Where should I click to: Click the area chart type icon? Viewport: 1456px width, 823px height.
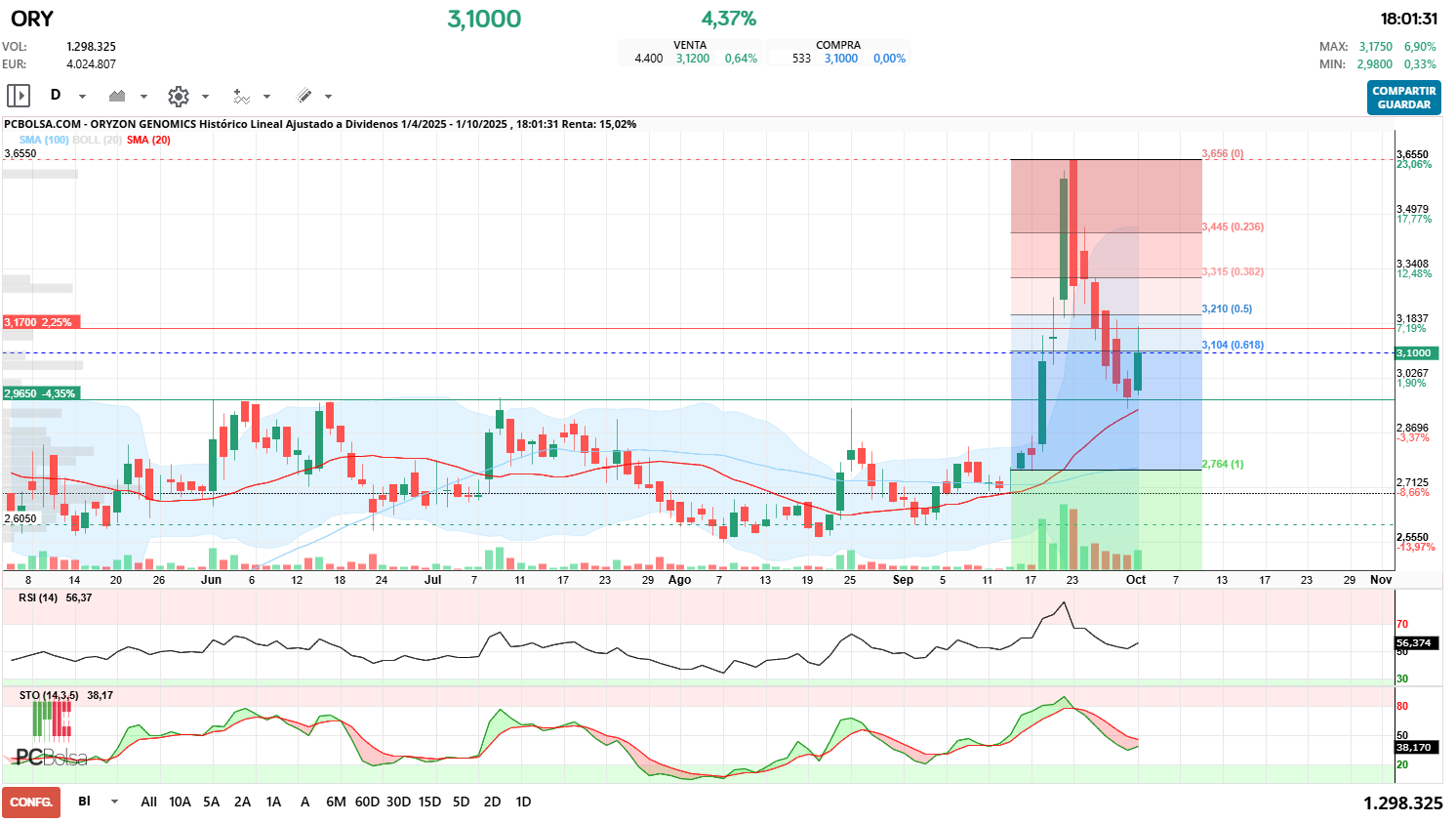pos(118,96)
